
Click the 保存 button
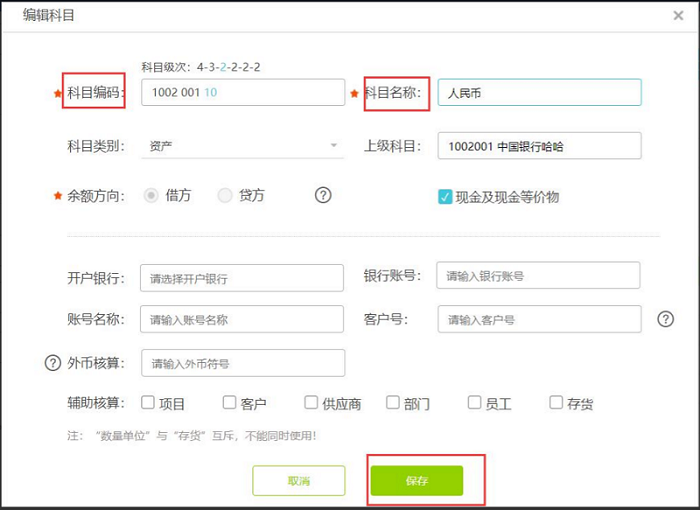(417, 481)
